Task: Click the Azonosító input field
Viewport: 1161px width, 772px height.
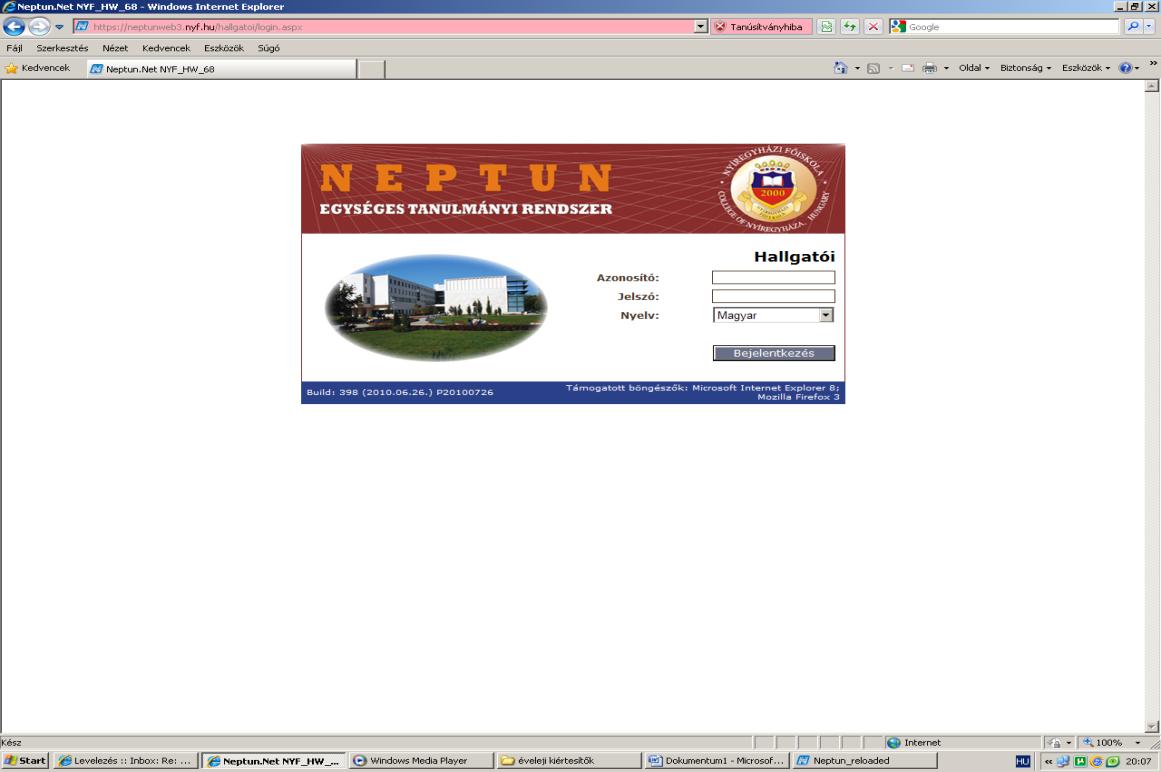Action: 773,278
